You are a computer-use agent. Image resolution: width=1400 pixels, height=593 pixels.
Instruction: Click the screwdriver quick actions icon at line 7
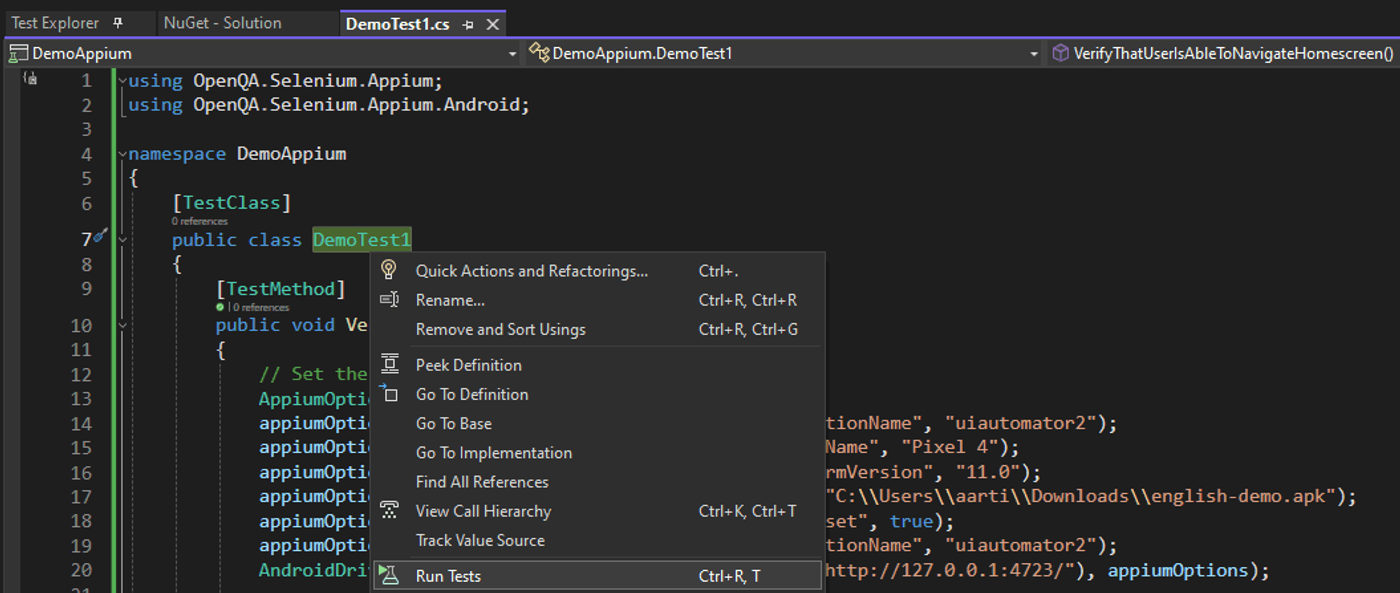pyautogui.click(x=100, y=237)
